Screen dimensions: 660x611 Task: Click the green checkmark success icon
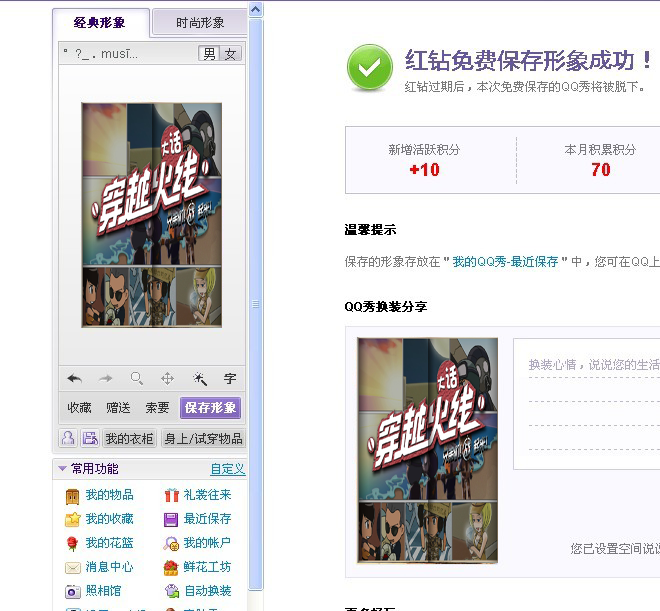[x=370, y=67]
